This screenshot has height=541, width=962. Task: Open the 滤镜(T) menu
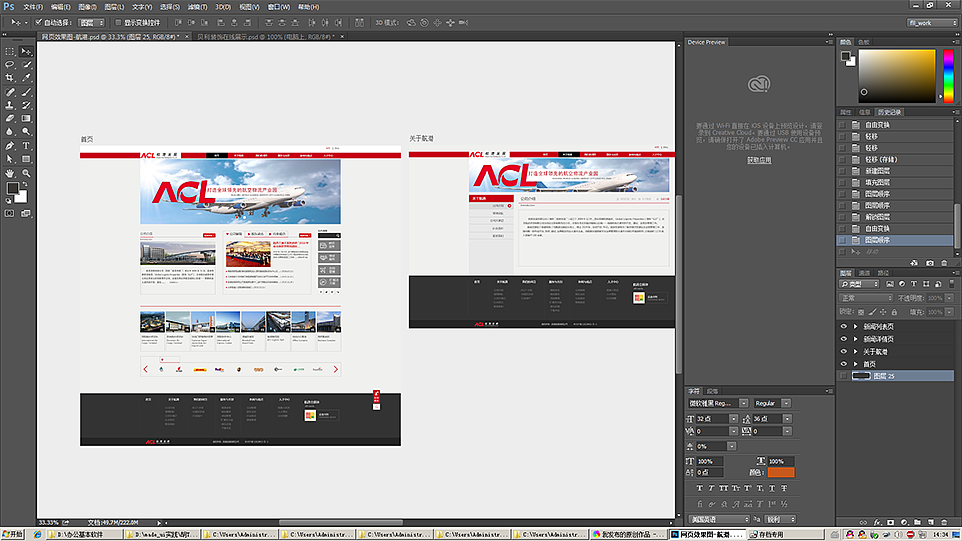197,7
